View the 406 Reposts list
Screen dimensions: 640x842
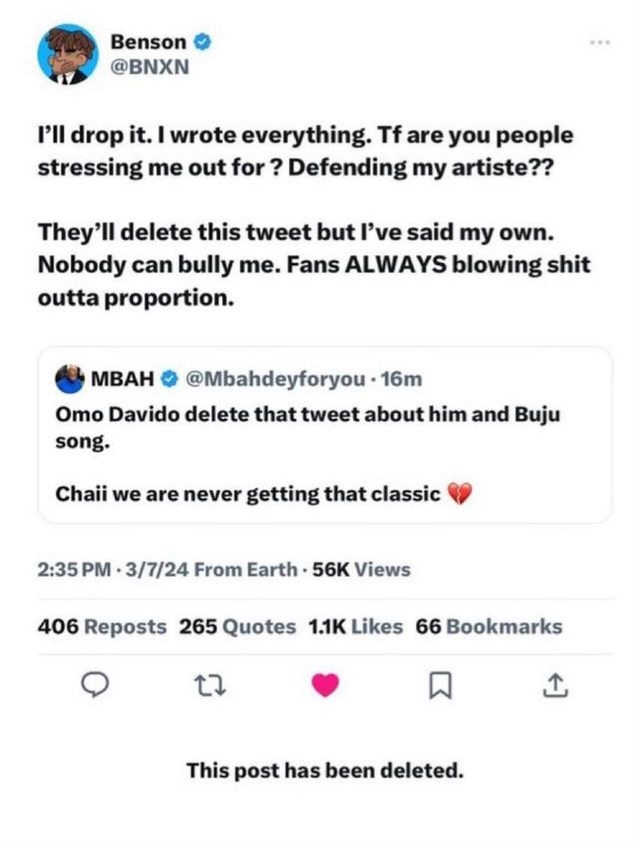tap(102, 627)
